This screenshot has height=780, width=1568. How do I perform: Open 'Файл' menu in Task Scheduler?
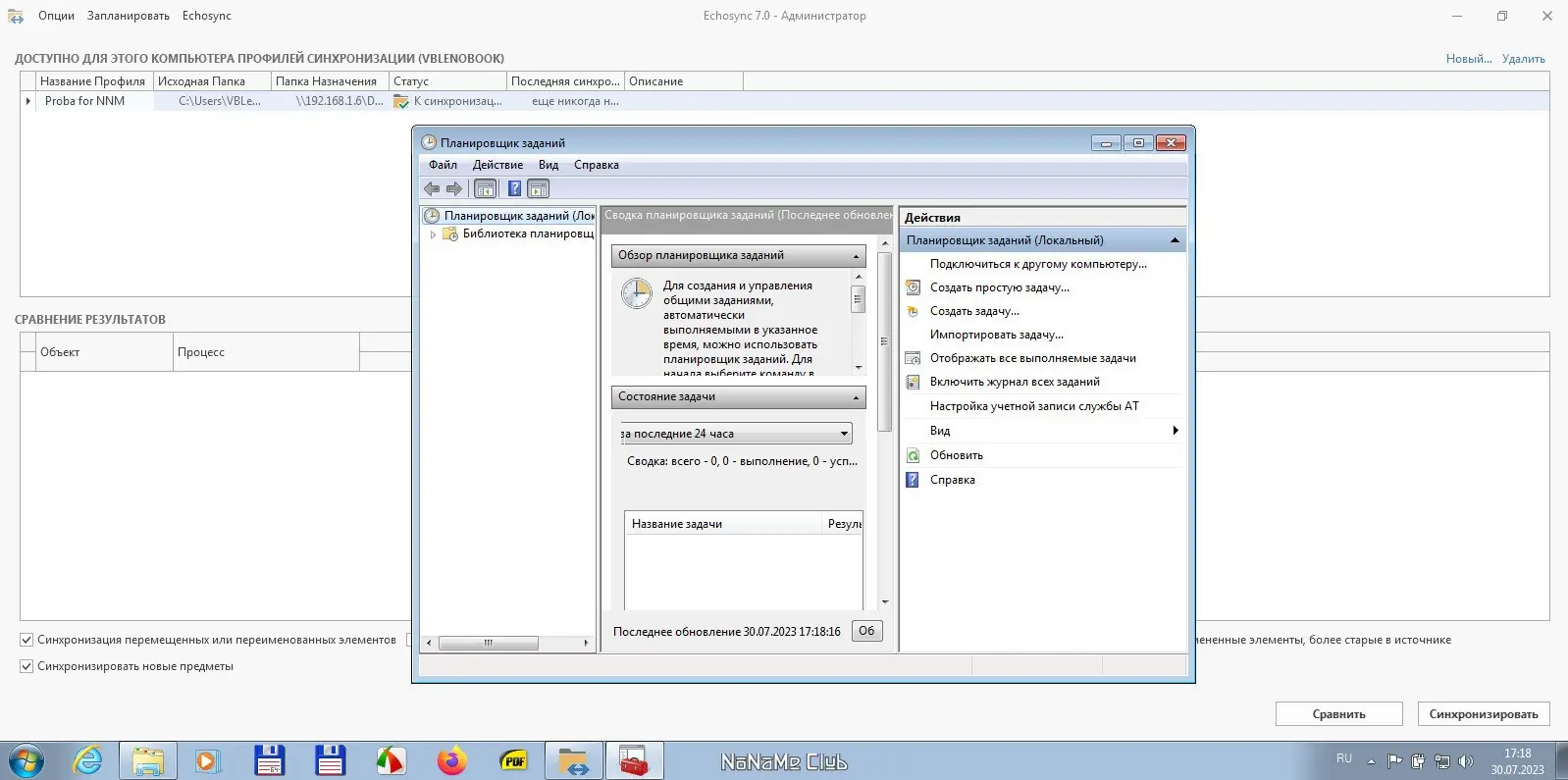443,165
